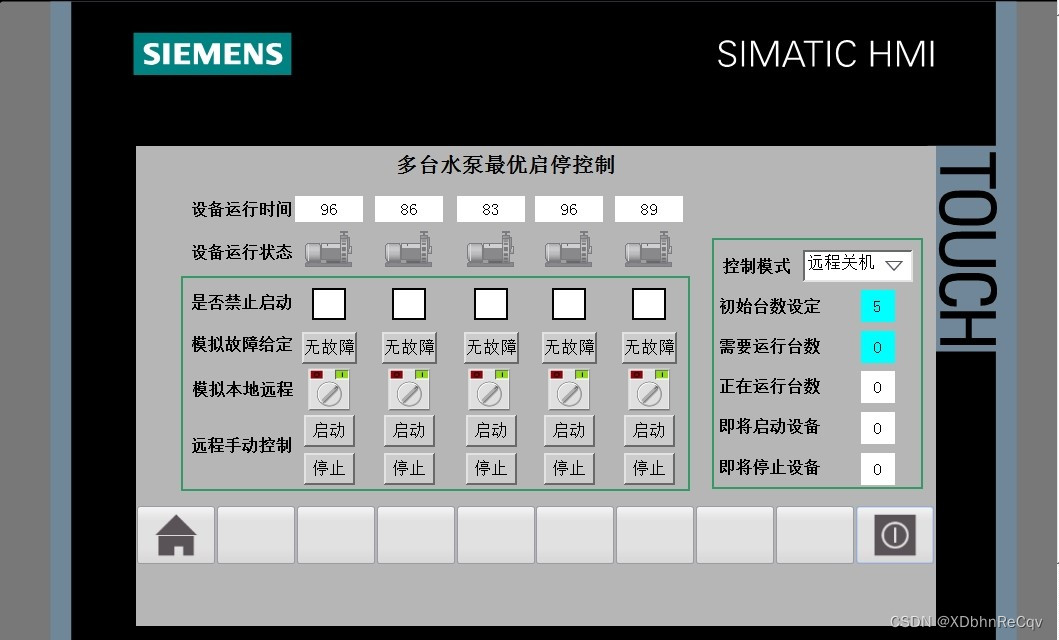Screen dimensions: 1059x640
Task: Click the 模拟故障给定 label
Action: [242, 344]
